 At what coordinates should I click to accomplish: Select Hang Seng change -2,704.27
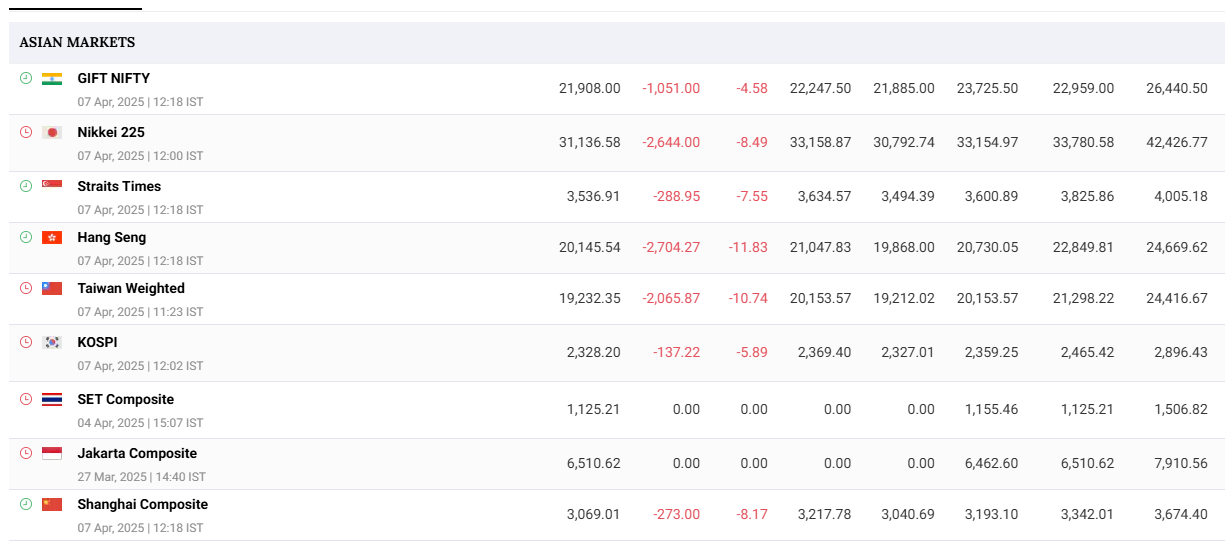671,247
